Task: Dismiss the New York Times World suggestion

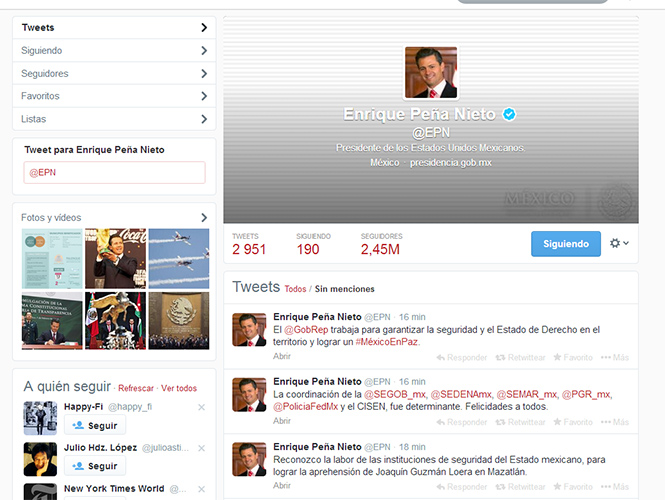Action: [x=201, y=489]
